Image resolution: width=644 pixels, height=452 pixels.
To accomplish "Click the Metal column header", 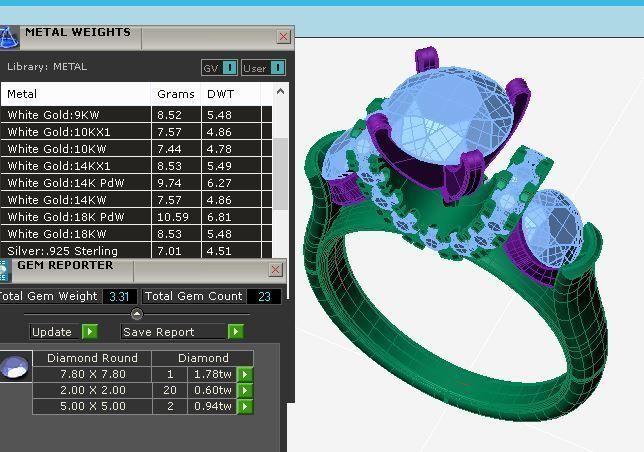I will coord(76,94).
